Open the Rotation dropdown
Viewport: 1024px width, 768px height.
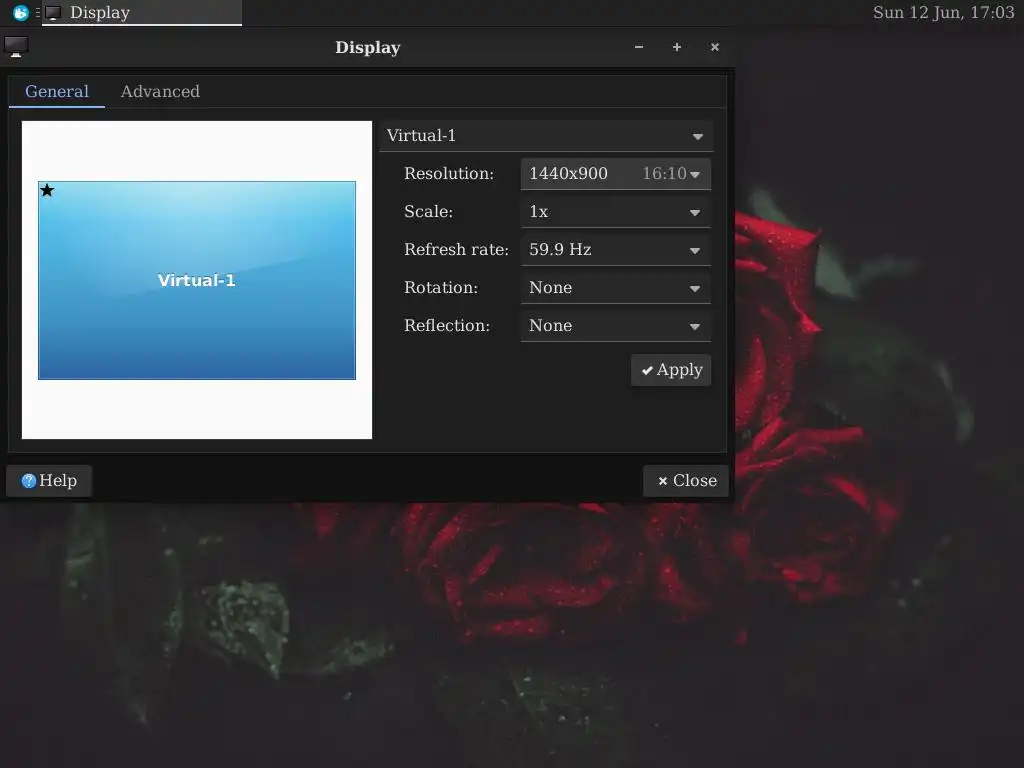(x=615, y=287)
